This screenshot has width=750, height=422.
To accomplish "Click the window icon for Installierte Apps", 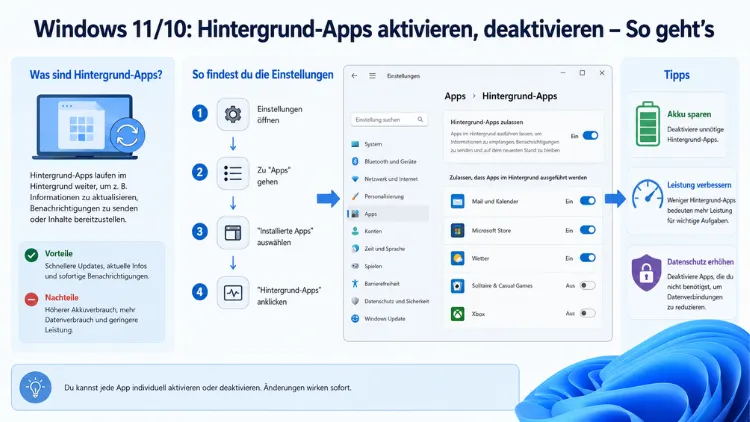I will pos(233,233).
